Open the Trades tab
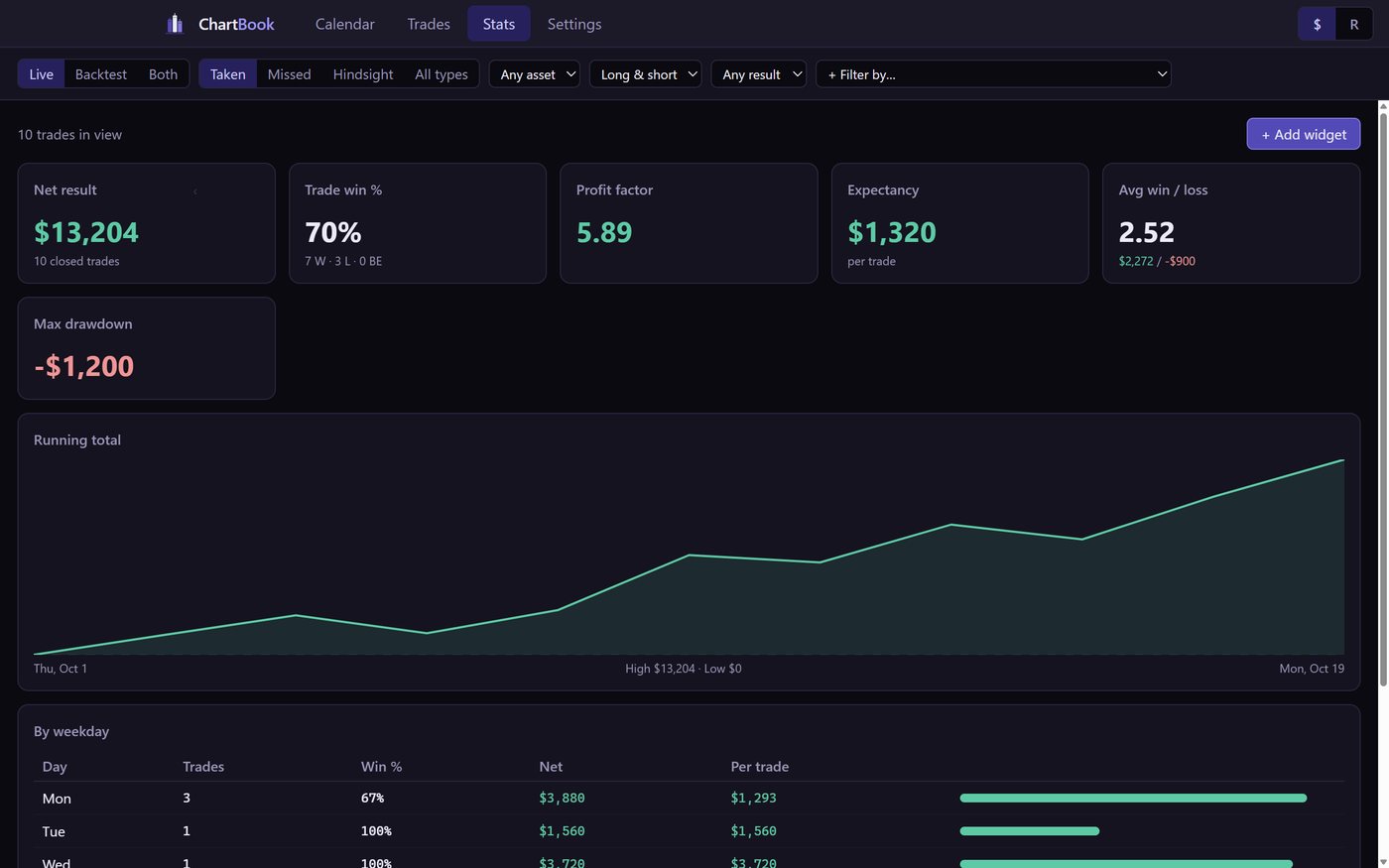Viewport: 1389px width, 868px height. tap(429, 24)
